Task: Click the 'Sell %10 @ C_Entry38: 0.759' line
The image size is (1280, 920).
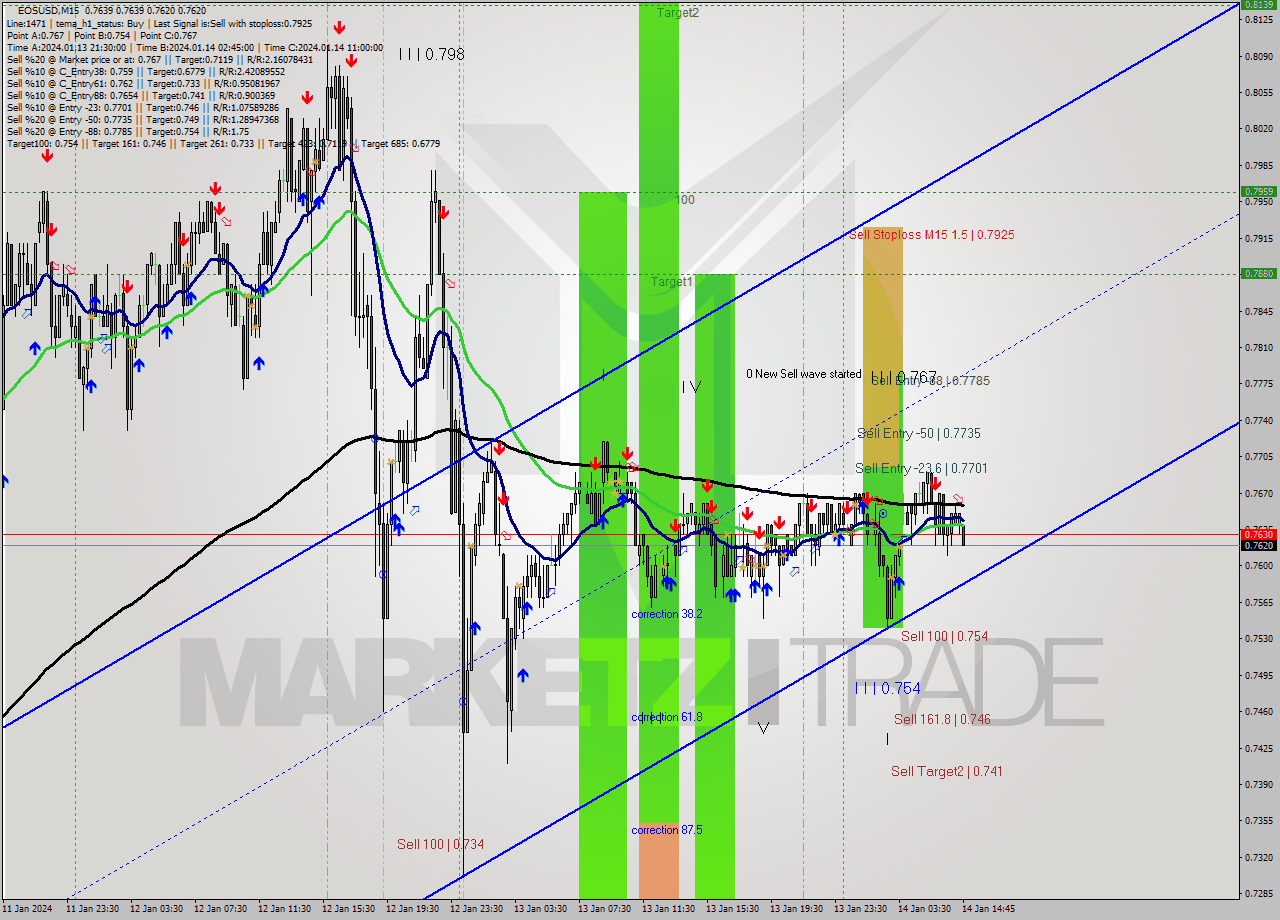Action: tap(146, 71)
